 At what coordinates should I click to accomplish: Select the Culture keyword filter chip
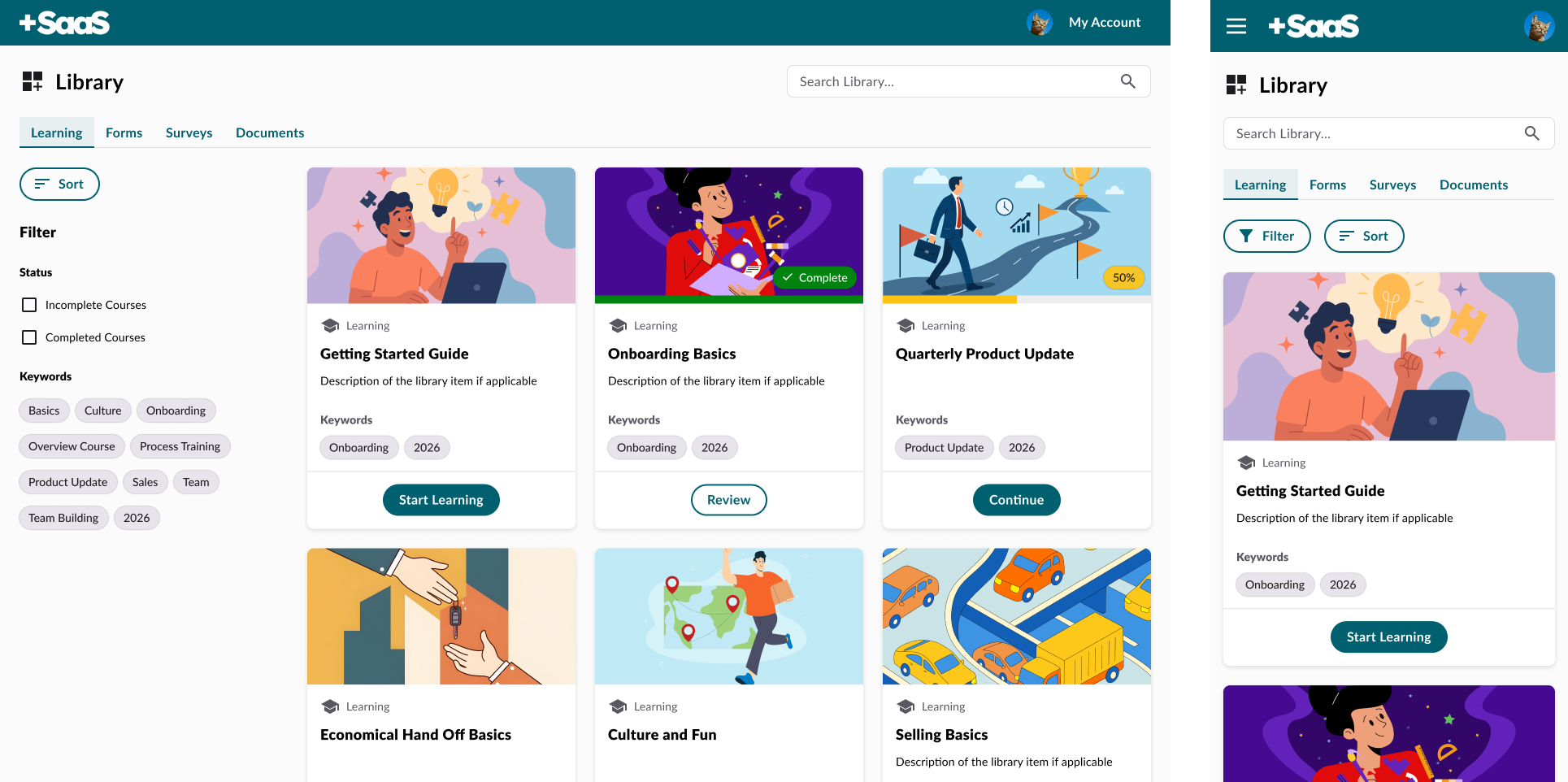pos(103,411)
